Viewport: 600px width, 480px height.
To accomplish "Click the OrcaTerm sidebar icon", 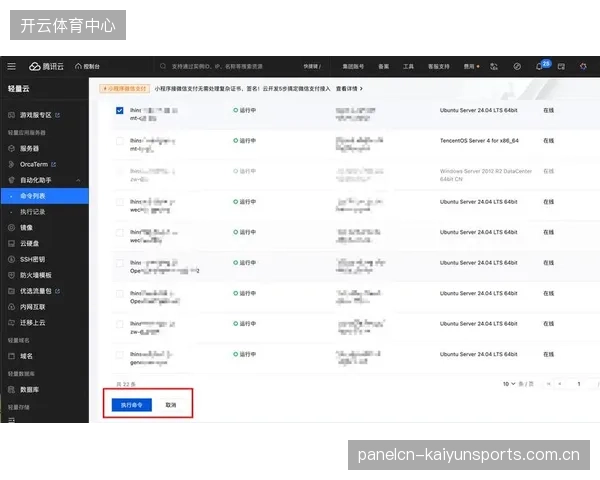I will [x=11, y=164].
